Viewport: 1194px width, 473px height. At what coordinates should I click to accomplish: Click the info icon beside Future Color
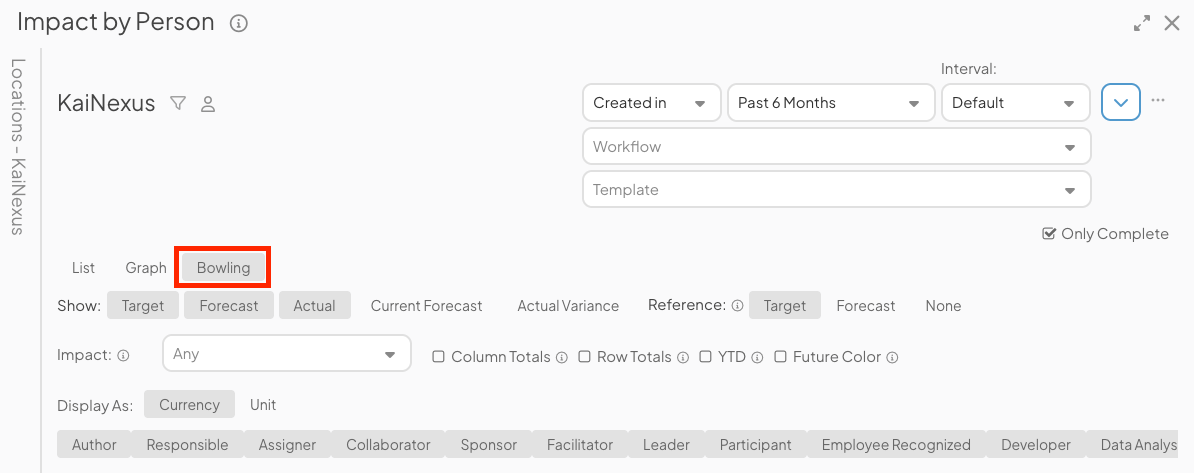[x=892, y=357]
